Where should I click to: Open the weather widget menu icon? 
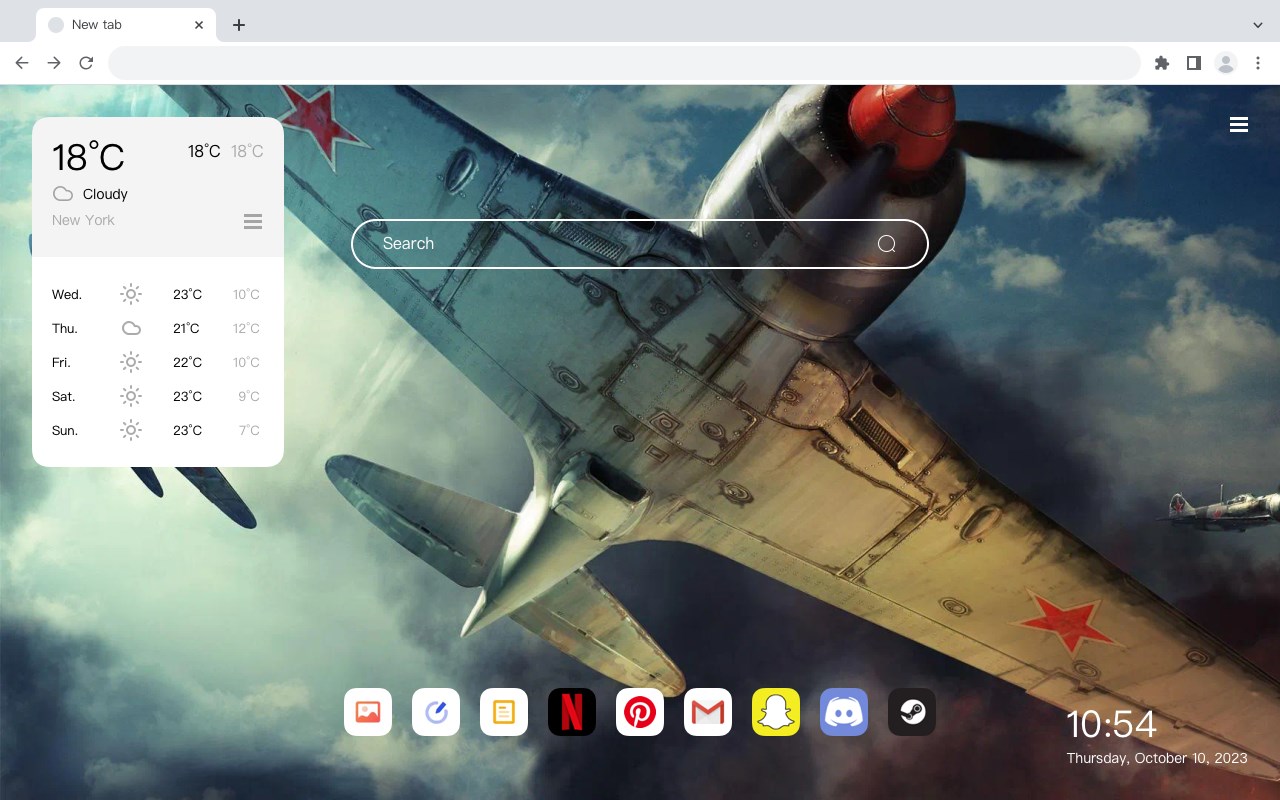tap(253, 221)
